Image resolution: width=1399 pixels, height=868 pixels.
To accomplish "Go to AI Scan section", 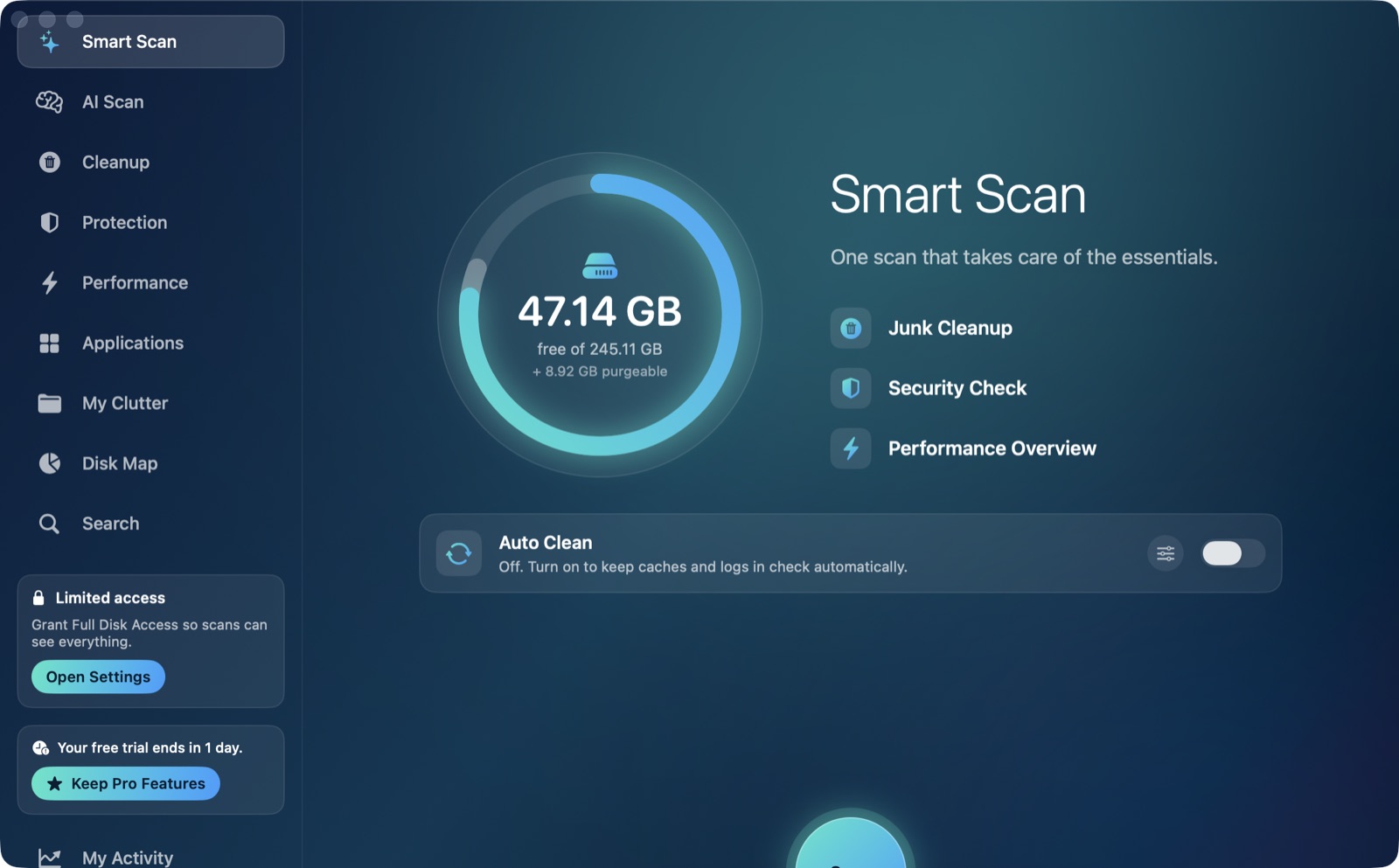I will [150, 102].
